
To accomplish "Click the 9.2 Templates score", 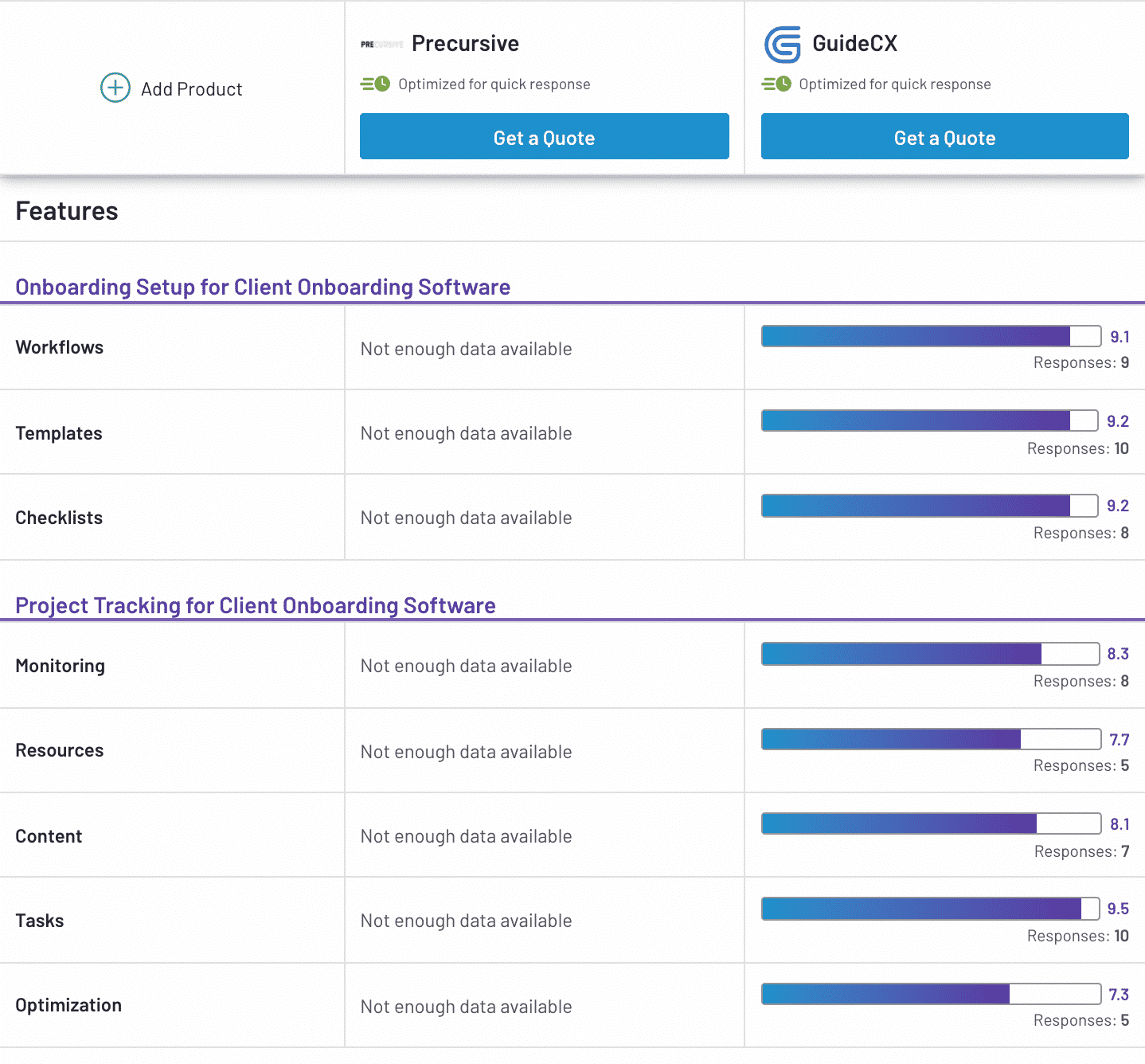I will [1118, 421].
